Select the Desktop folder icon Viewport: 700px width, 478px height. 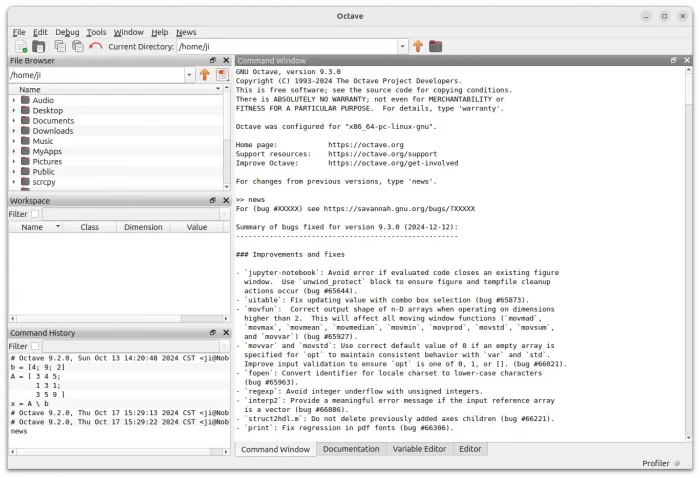[x=25, y=110]
